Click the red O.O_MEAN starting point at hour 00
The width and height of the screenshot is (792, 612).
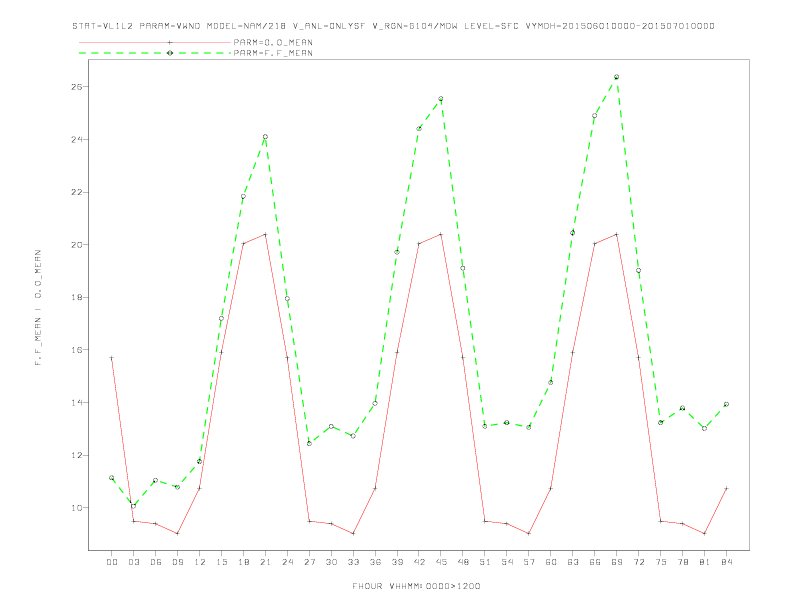click(x=112, y=358)
